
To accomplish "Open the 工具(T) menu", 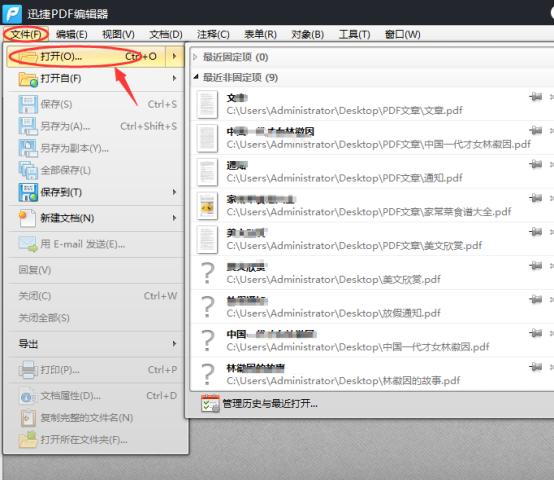I will coord(354,34).
